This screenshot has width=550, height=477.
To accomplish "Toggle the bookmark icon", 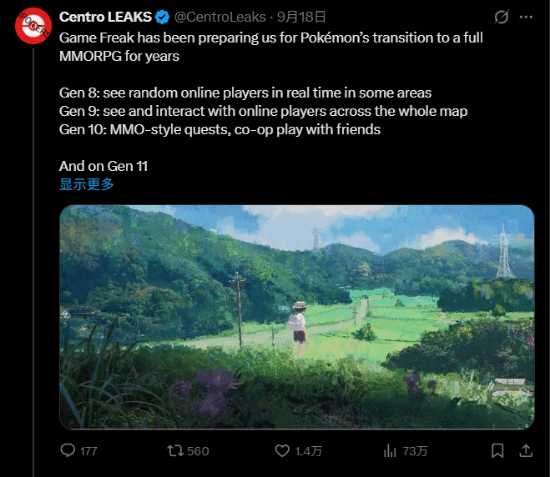I will click(497, 451).
